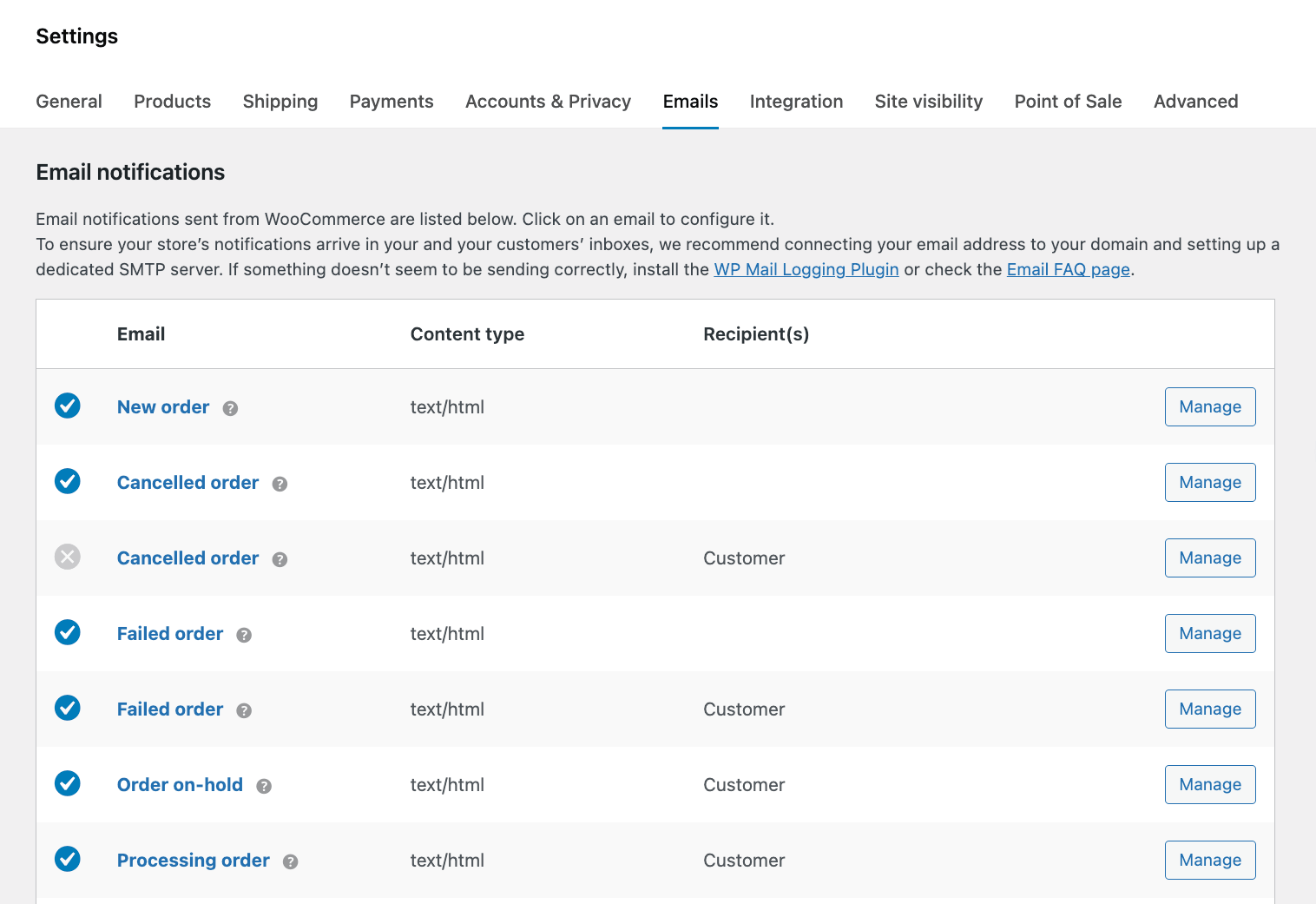Open the WP Mail Logging Plugin link

(x=806, y=269)
